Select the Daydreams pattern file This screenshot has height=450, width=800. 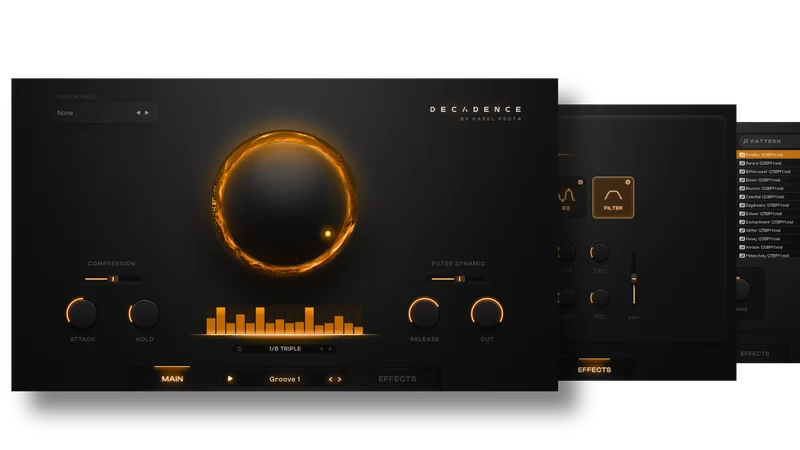tap(768, 205)
